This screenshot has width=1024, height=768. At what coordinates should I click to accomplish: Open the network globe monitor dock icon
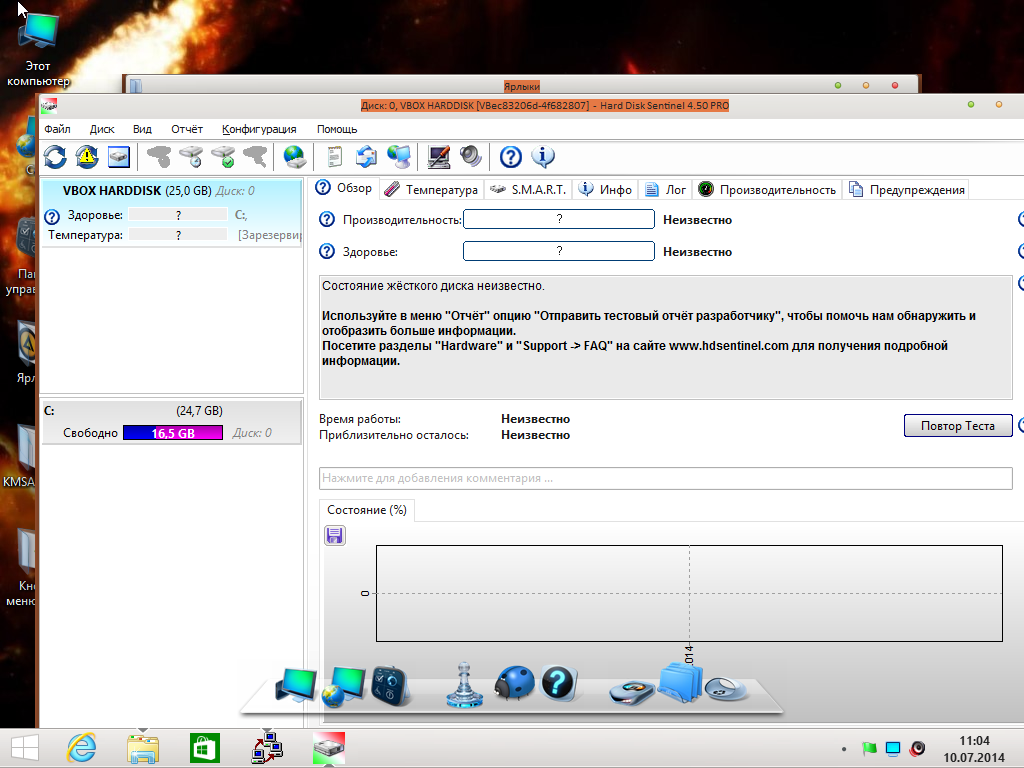point(344,686)
